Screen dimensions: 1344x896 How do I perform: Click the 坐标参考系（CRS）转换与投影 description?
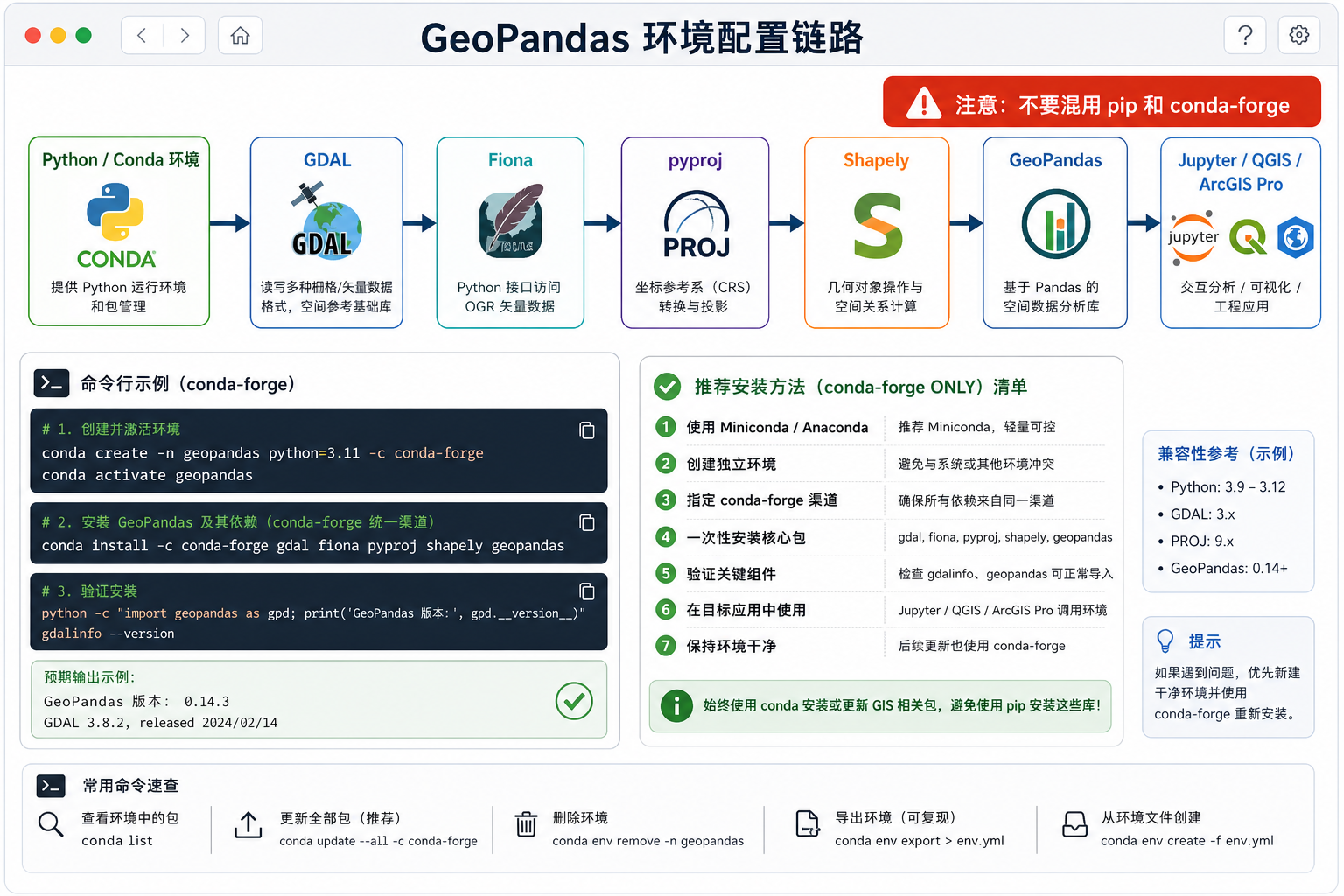pyautogui.click(x=694, y=297)
